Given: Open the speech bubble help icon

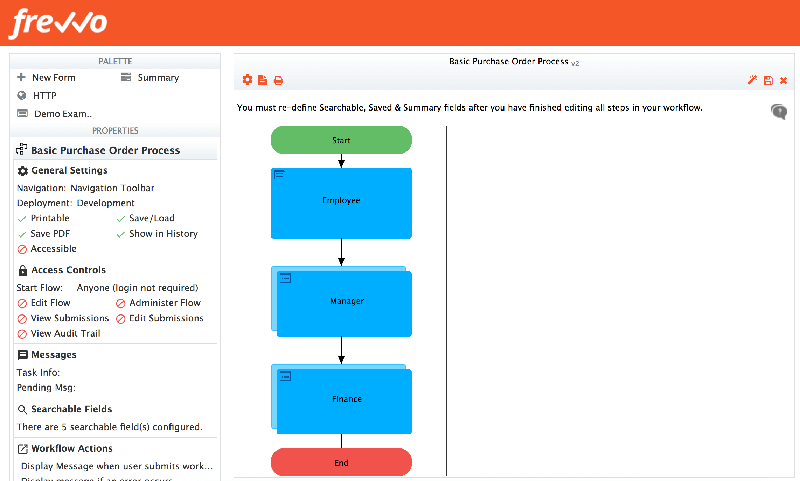Looking at the screenshot, I should coord(779,112).
